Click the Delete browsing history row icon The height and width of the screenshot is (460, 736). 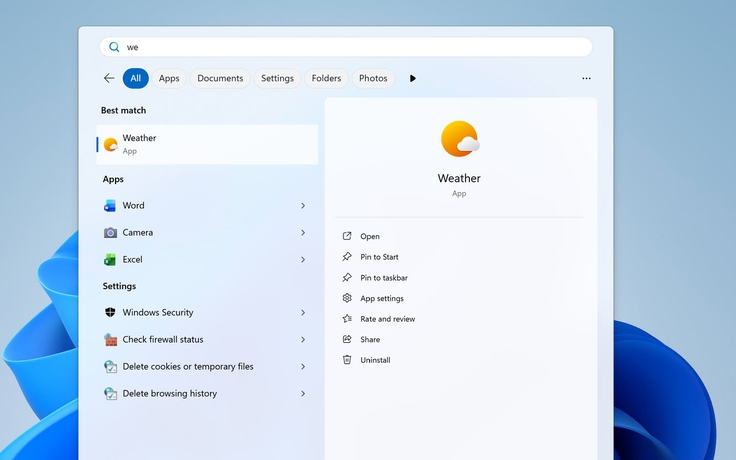[x=110, y=393]
